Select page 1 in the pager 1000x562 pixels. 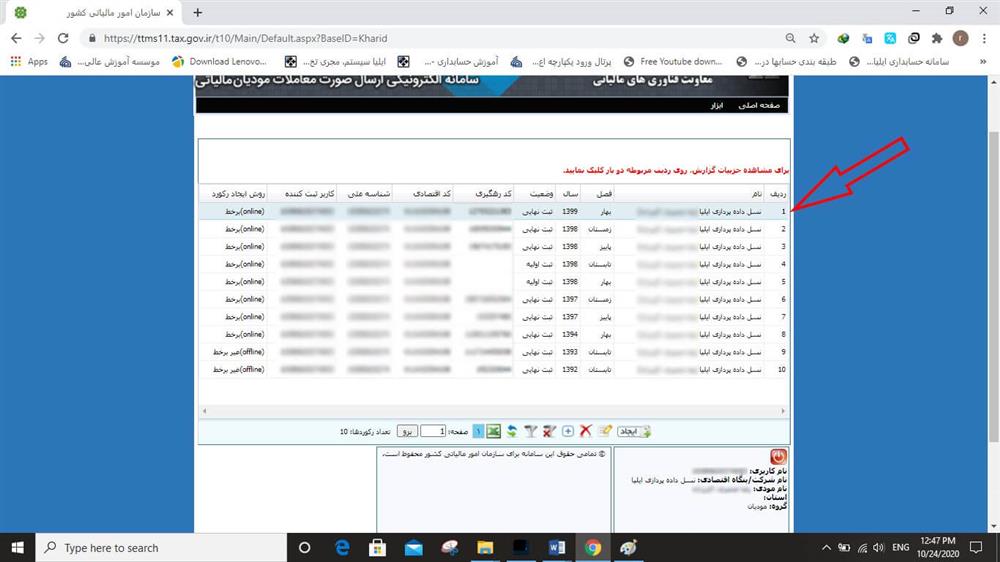pyautogui.click(x=478, y=431)
